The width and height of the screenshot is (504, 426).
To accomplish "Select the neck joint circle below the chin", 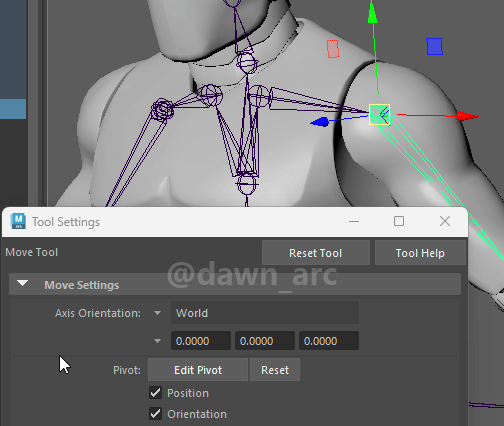I will (247, 63).
